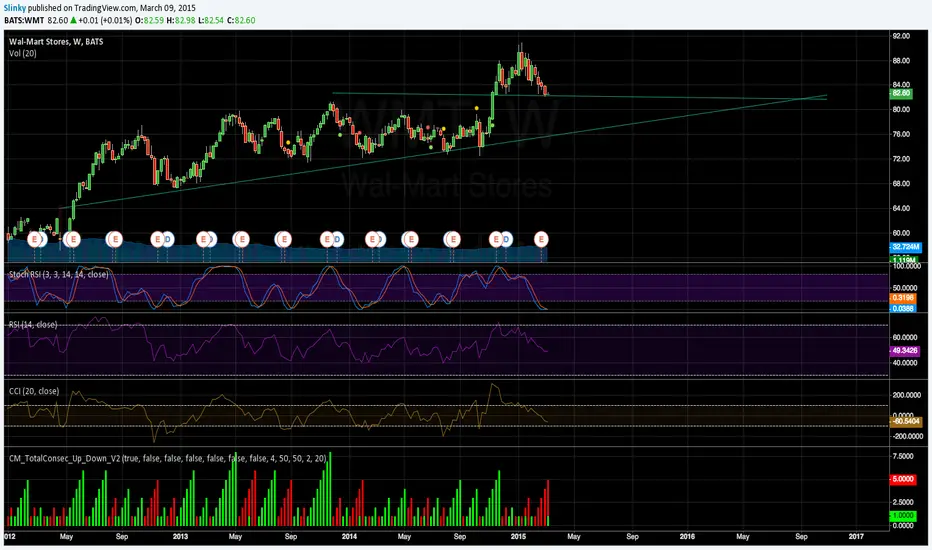Click the O:82.59 open value in header
Viewport: 932px width, 550px height.
(150, 20)
